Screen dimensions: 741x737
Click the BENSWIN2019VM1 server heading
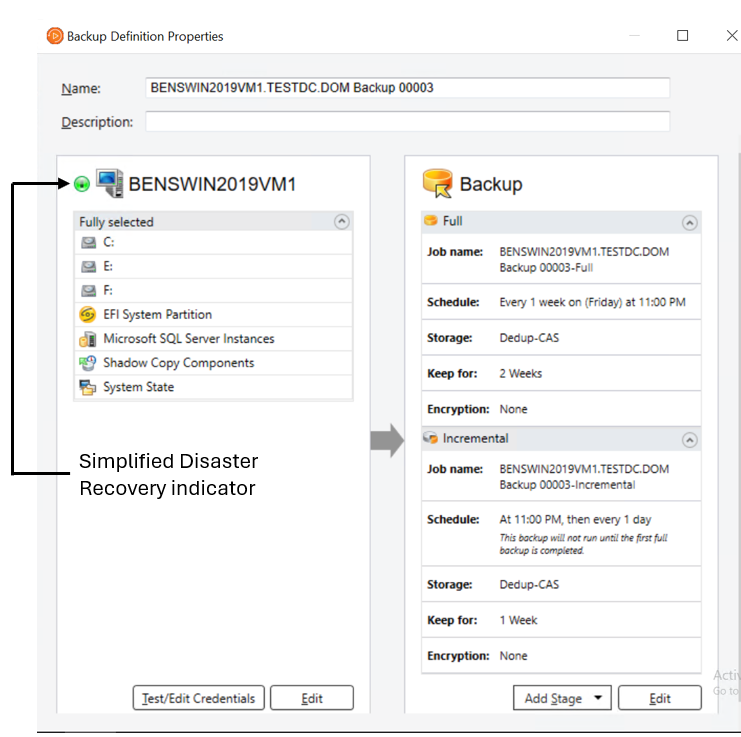pyautogui.click(x=212, y=184)
